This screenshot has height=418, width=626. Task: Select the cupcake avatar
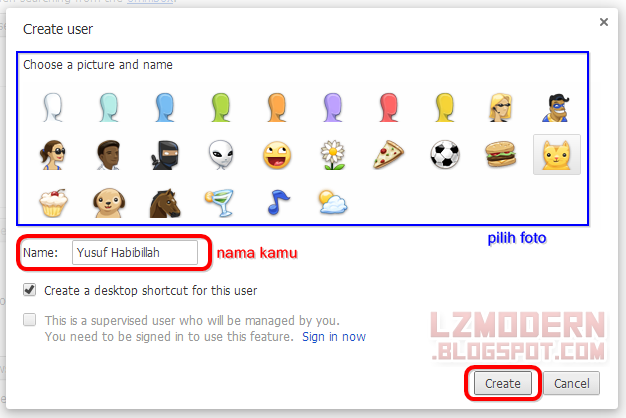(x=53, y=203)
